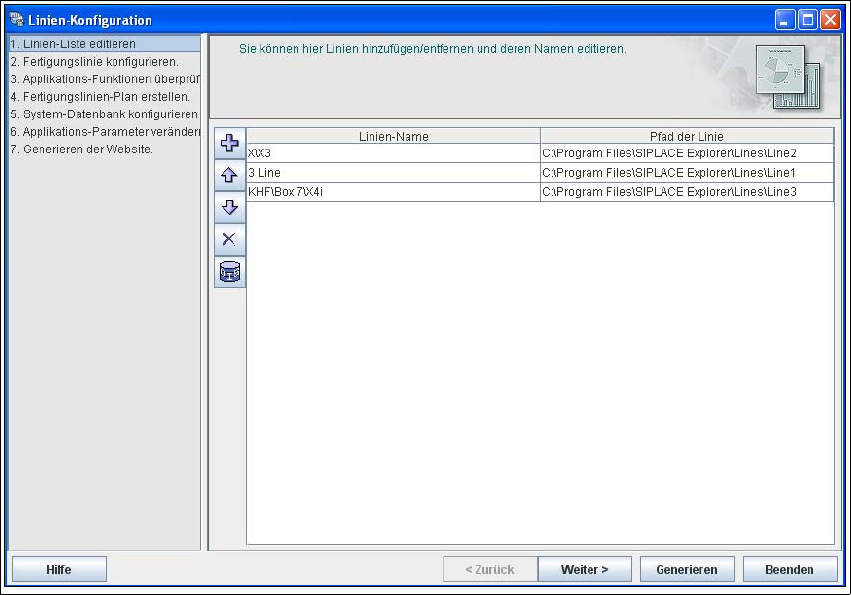Image resolution: width=851 pixels, height=595 pixels.
Task: Choose step 6 Applikations-Parameter verändern
Action: (x=104, y=131)
